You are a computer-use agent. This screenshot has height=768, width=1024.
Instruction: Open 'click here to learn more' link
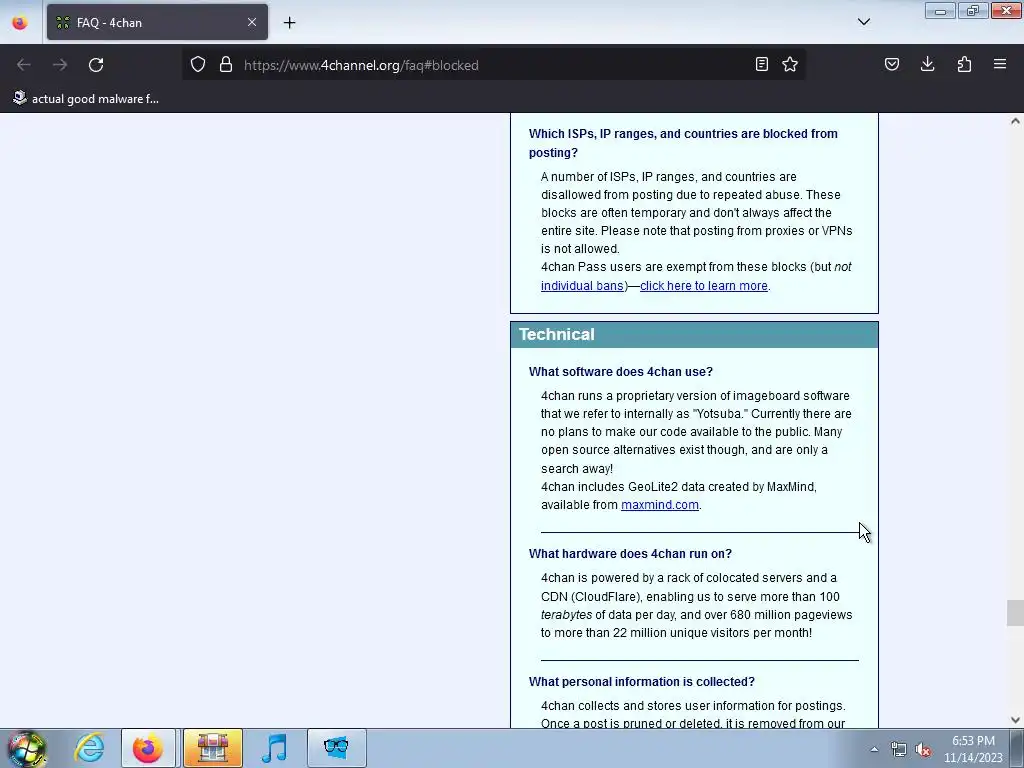[x=703, y=286]
